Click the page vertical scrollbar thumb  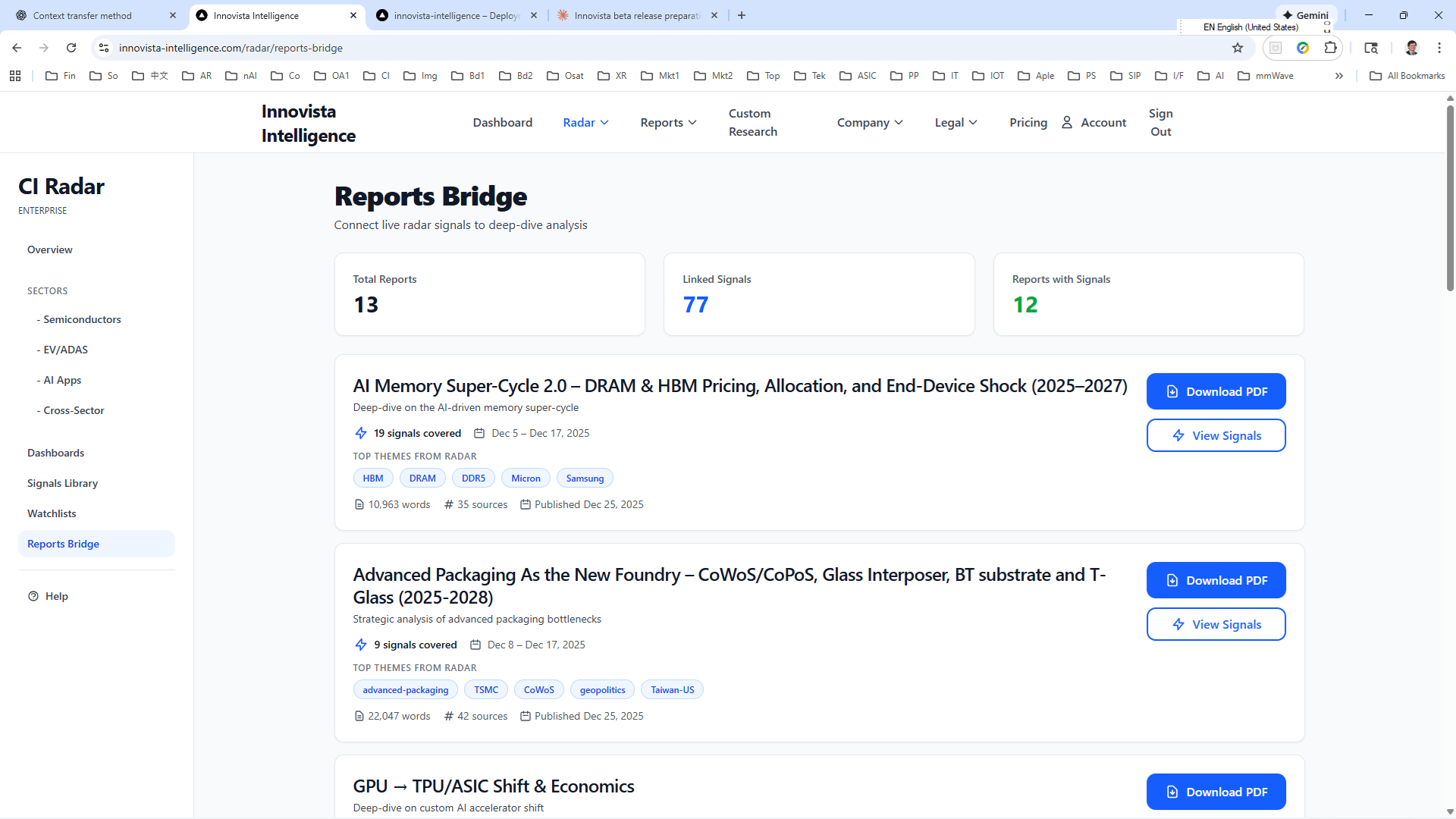[1450, 197]
